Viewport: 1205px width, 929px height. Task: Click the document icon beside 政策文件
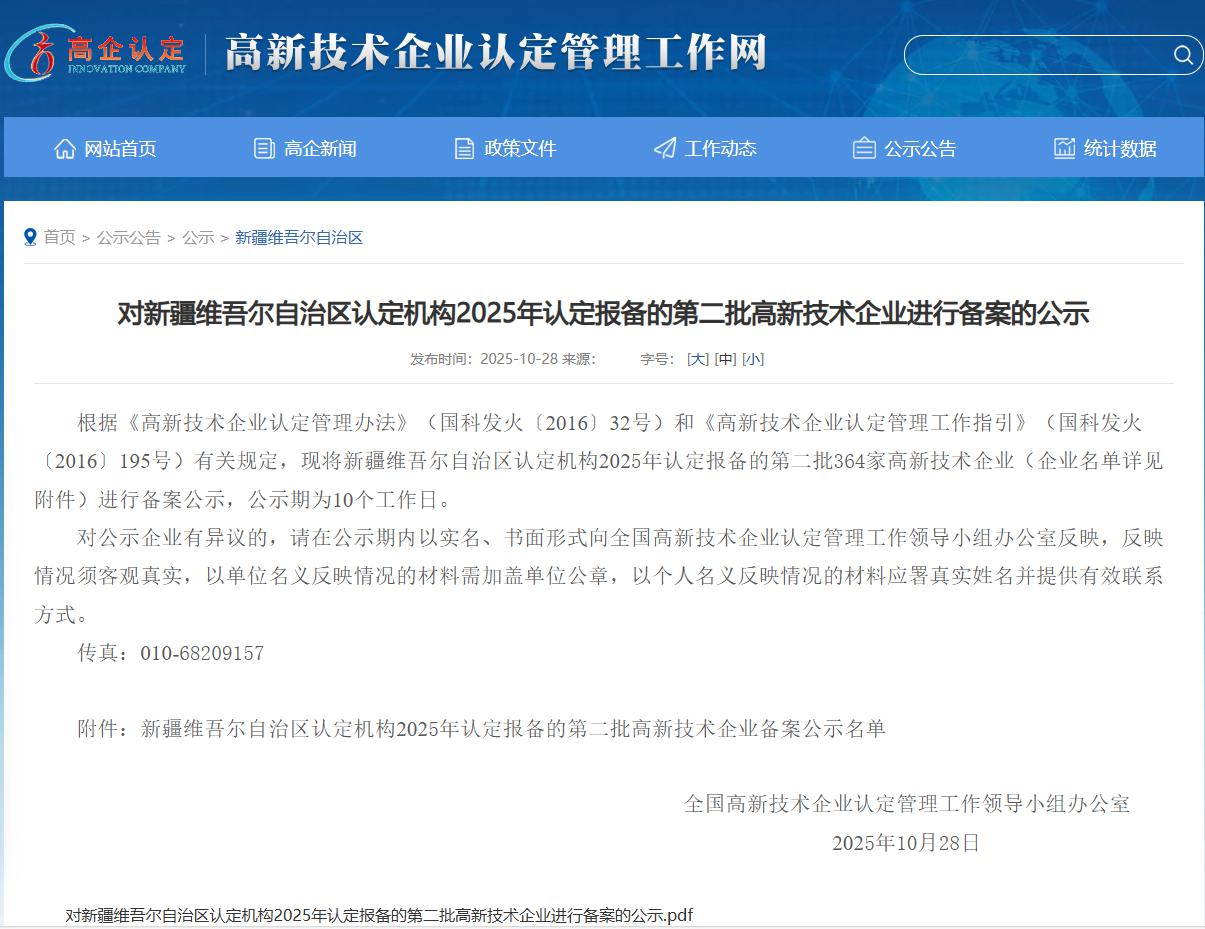tap(464, 149)
